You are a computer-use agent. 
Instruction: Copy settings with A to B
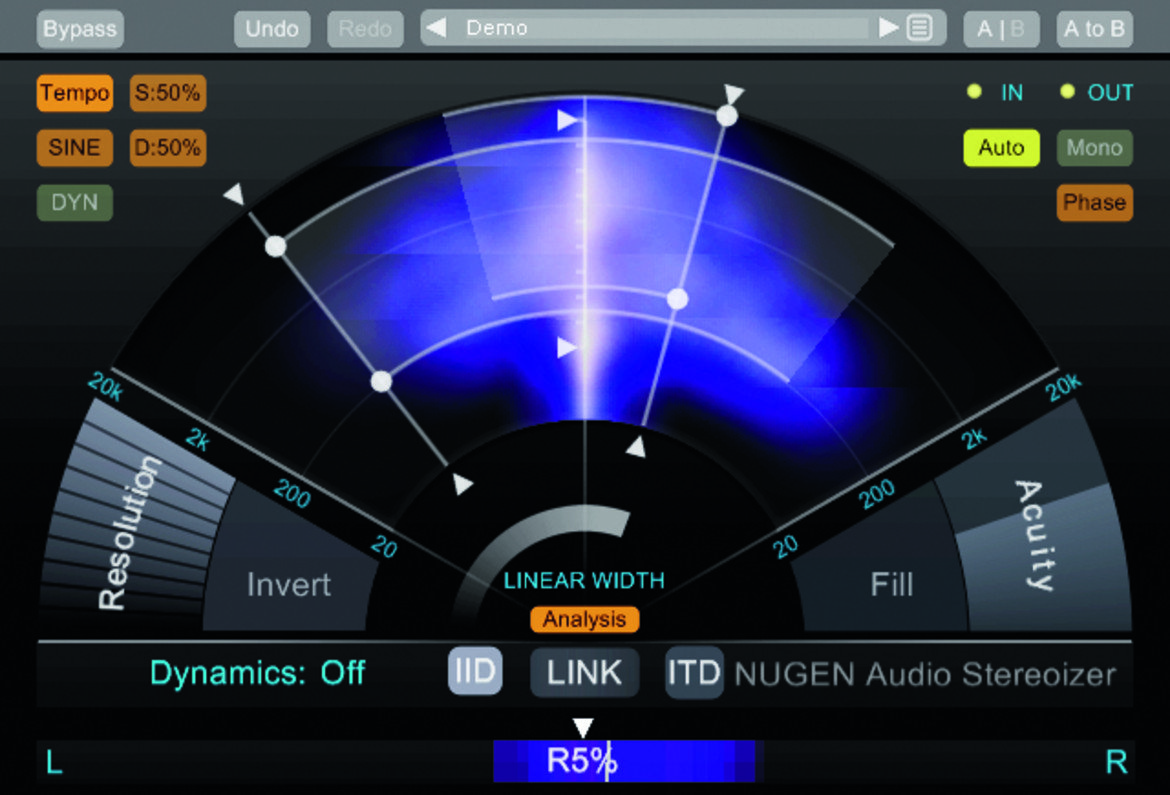click(x=1095, y=29)
